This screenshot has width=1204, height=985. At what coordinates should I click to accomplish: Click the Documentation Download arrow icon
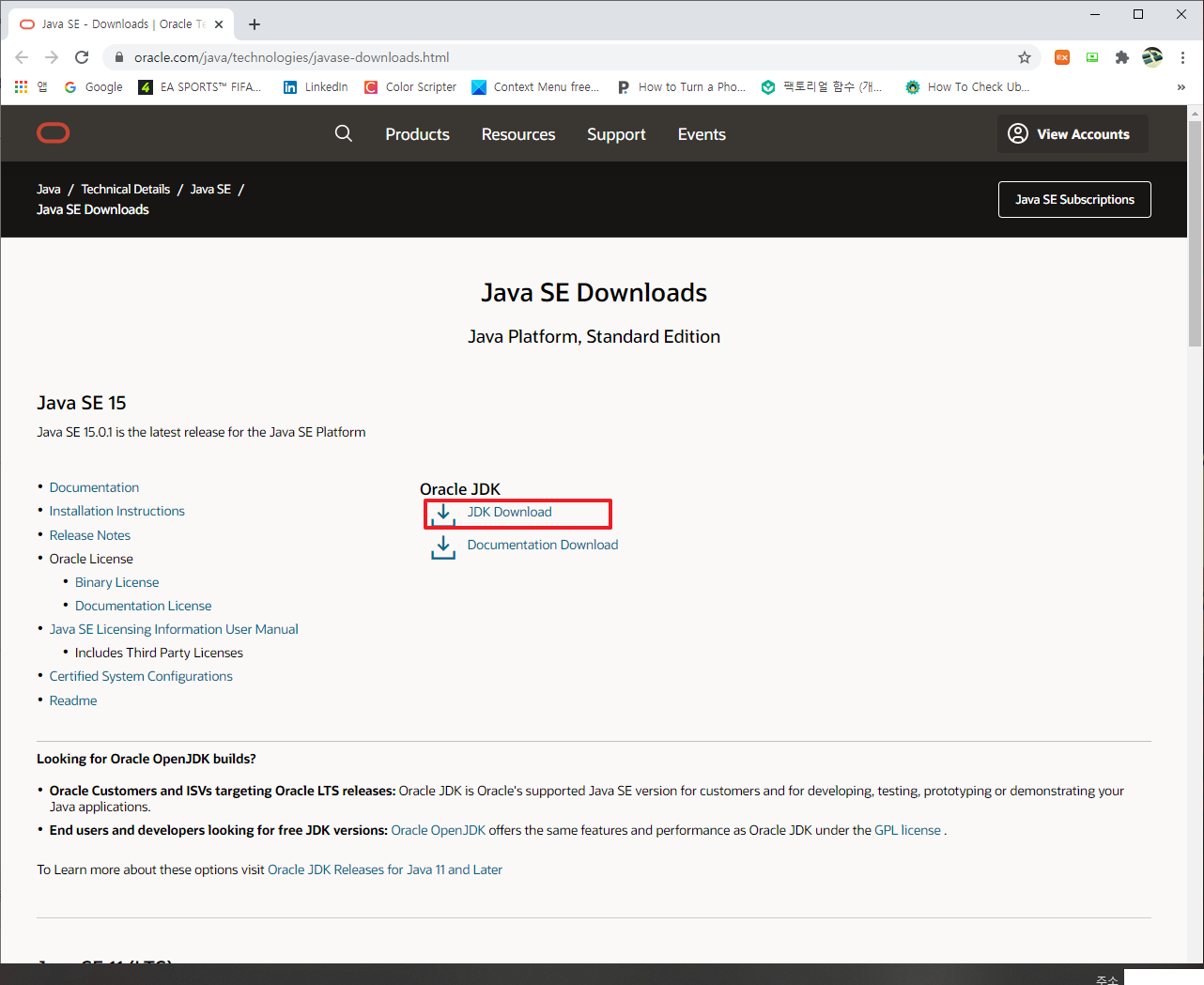[443, 547]
